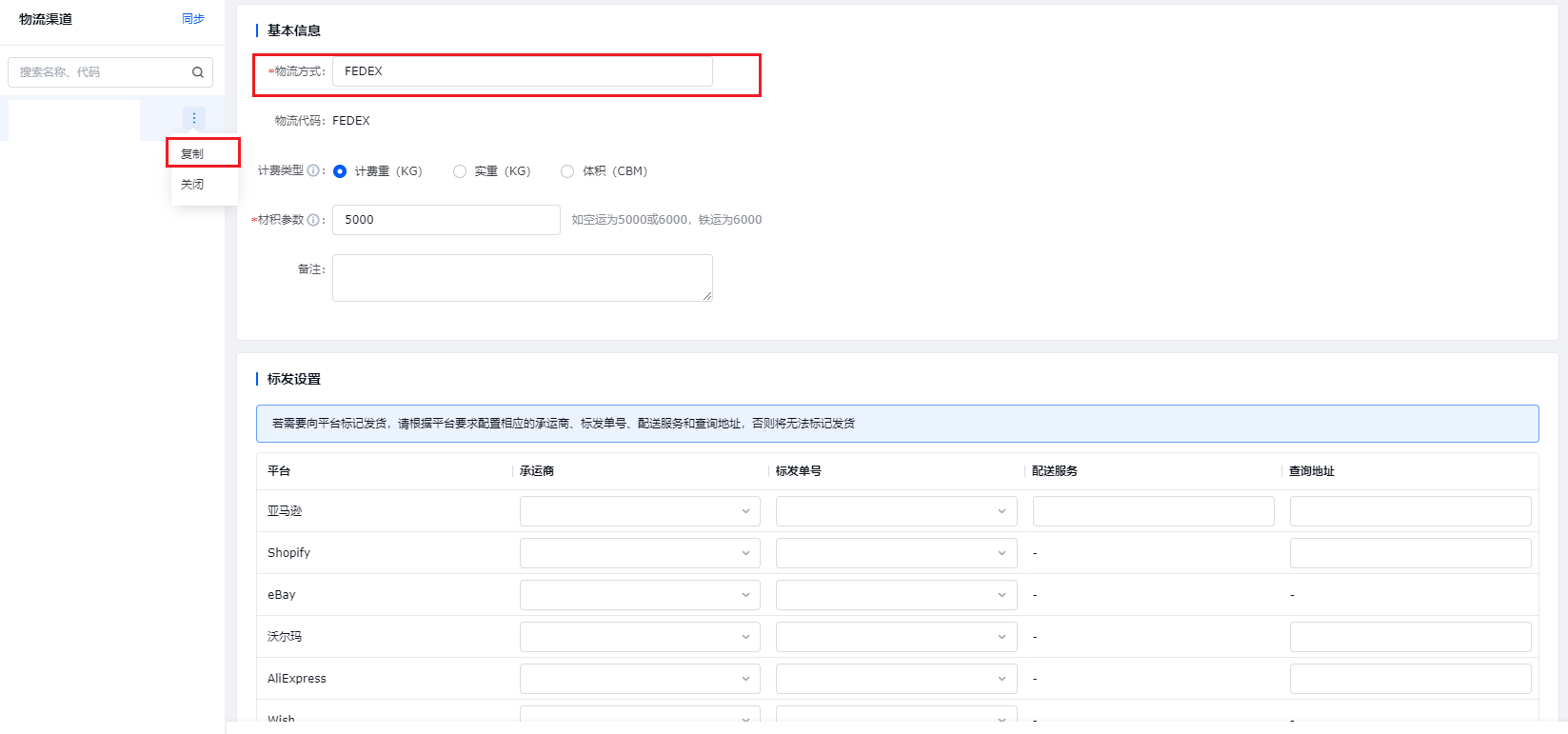Screen dimensions: 1568x734
Task: Focus the 搜索名称、代码 search box
Action: [x=110, y=72]
